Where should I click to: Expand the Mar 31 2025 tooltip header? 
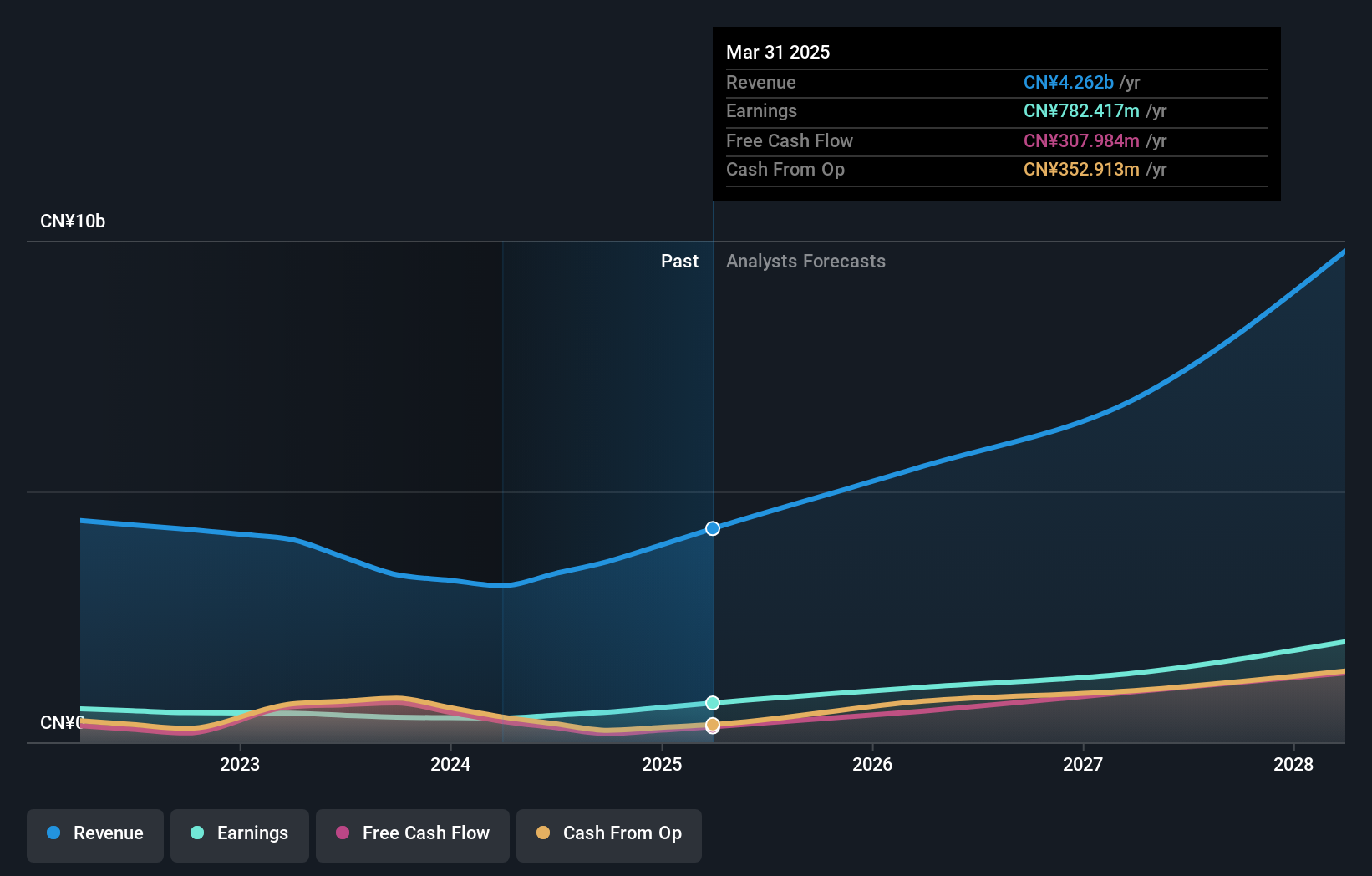[x=778, y=52]
